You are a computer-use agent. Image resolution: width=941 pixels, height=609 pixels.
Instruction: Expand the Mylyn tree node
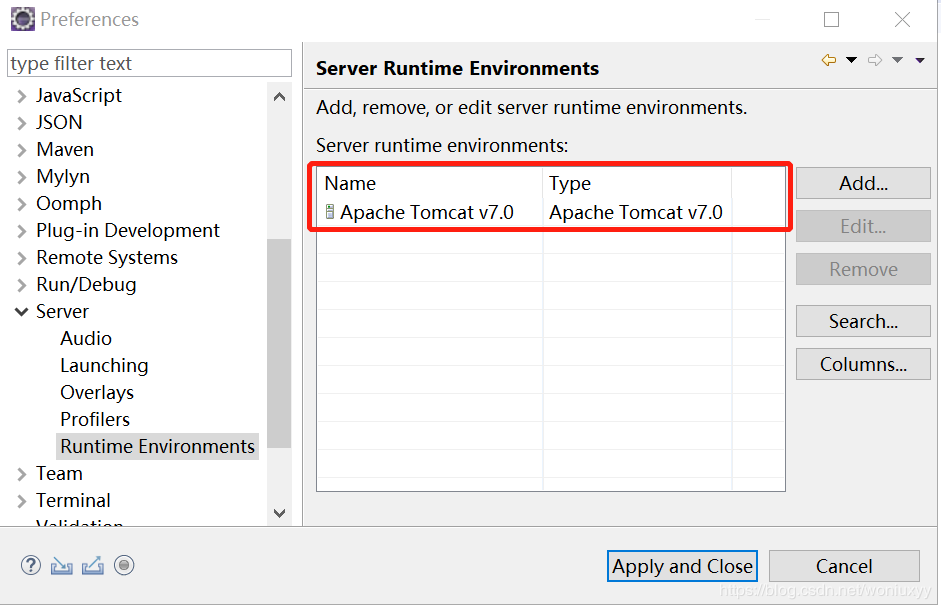[x=22, y=177]
